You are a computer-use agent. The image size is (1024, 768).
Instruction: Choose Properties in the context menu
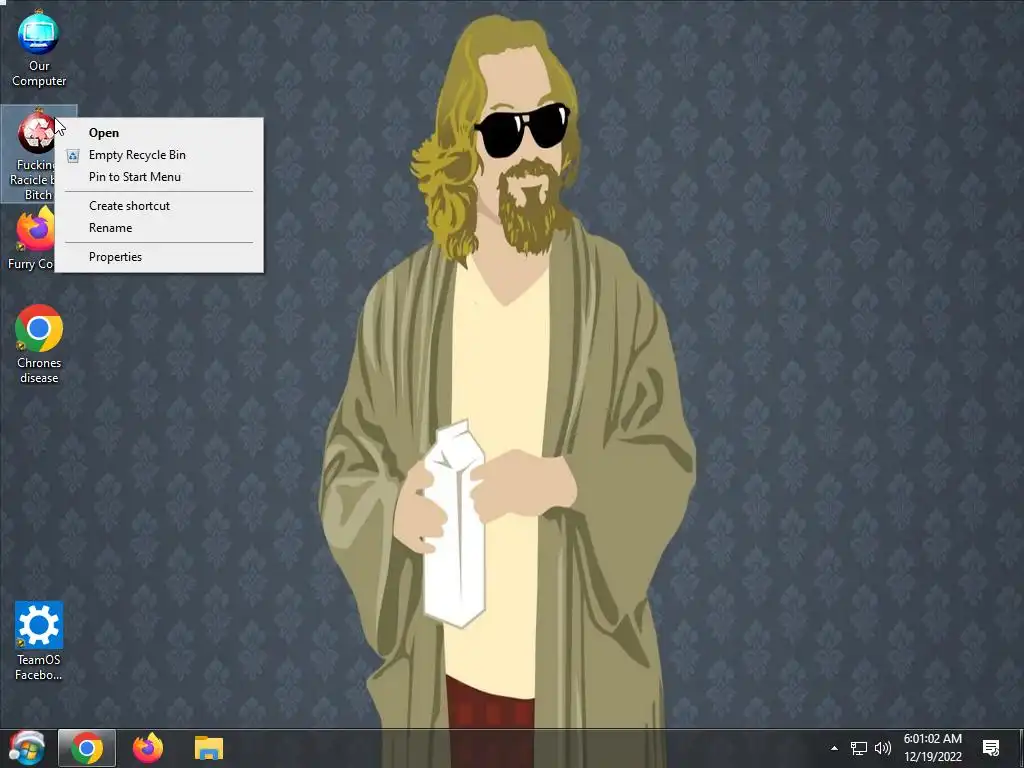[159, 257]
